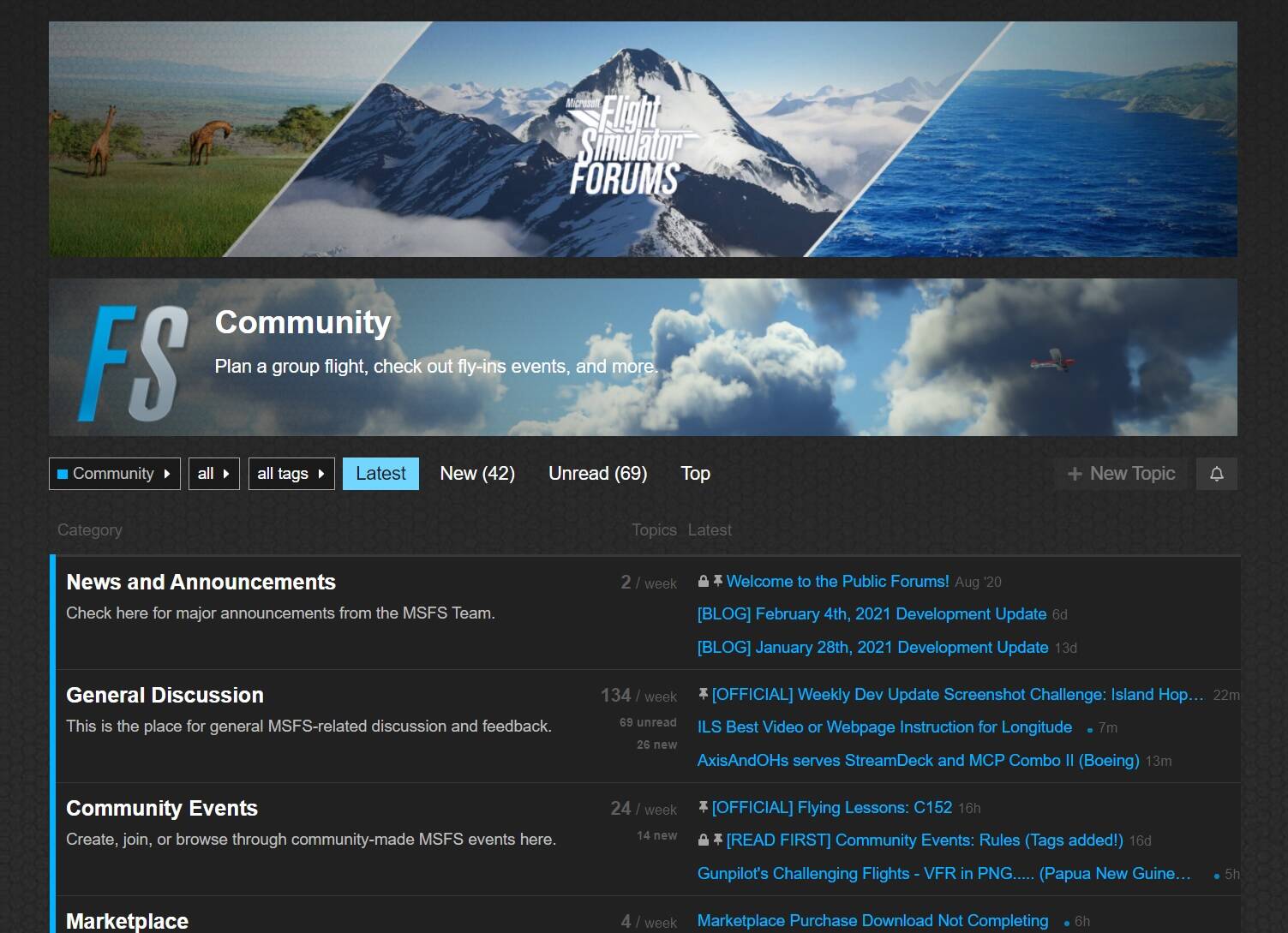Click '4 / week' in the Marketplace row
The image size is (1288, 933).
(x=649, y=922)
